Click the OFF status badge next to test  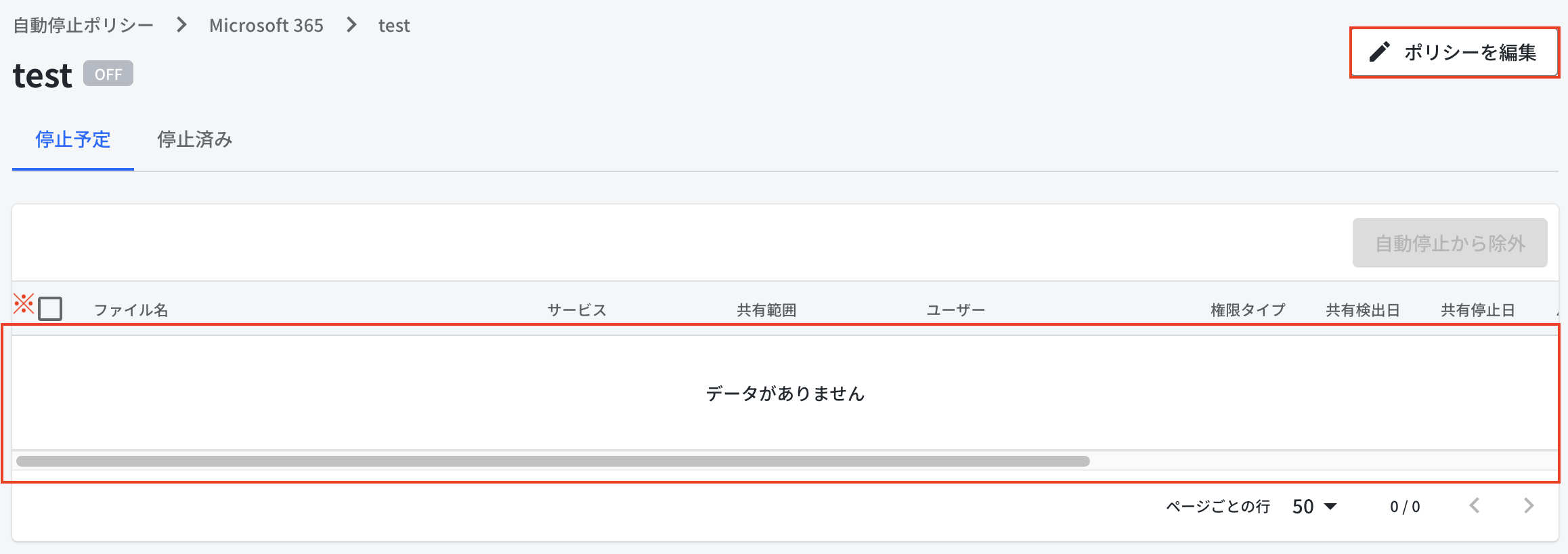click(108, 74)
